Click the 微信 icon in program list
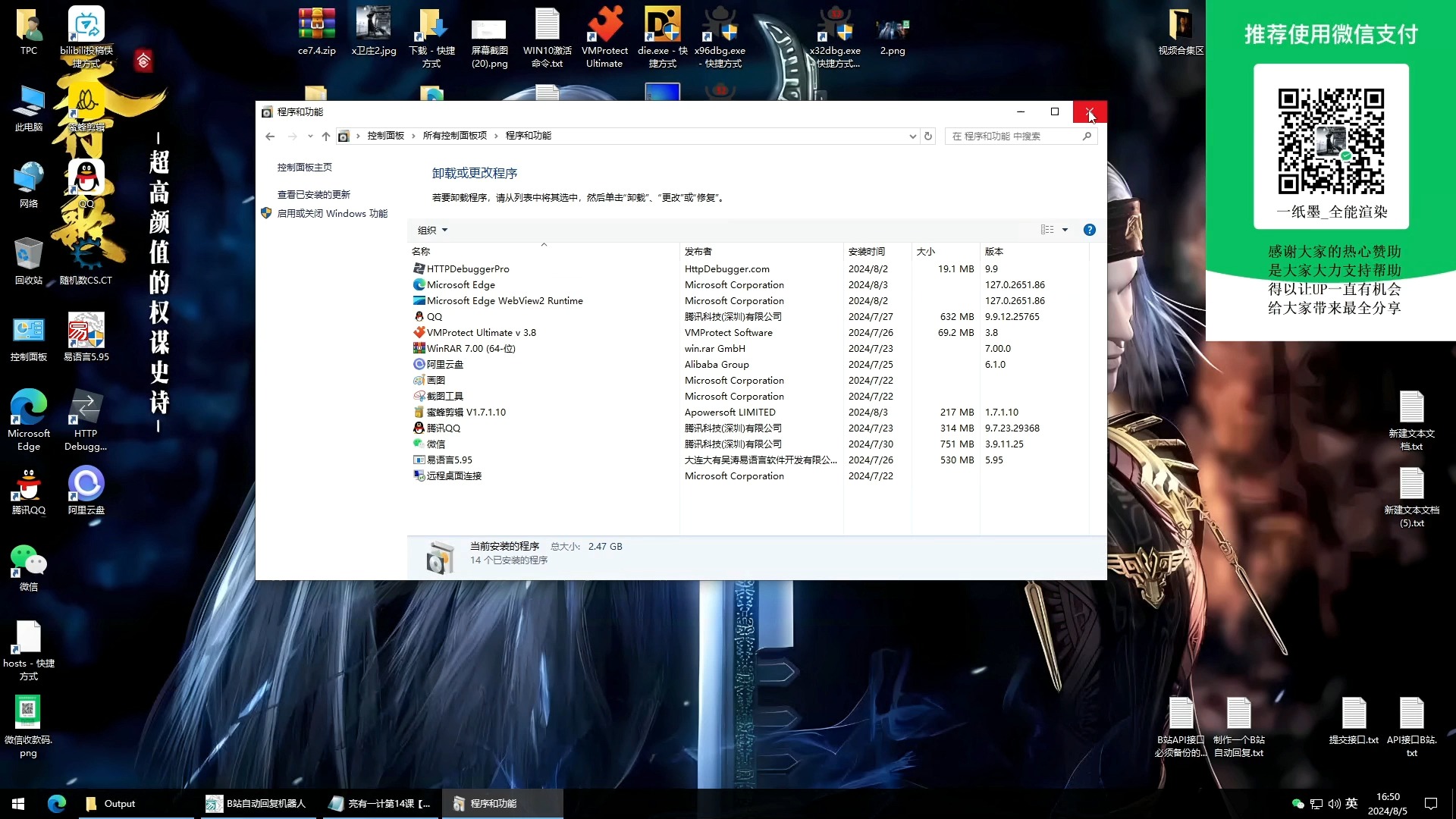The image size is (1456, 819). 419,444
